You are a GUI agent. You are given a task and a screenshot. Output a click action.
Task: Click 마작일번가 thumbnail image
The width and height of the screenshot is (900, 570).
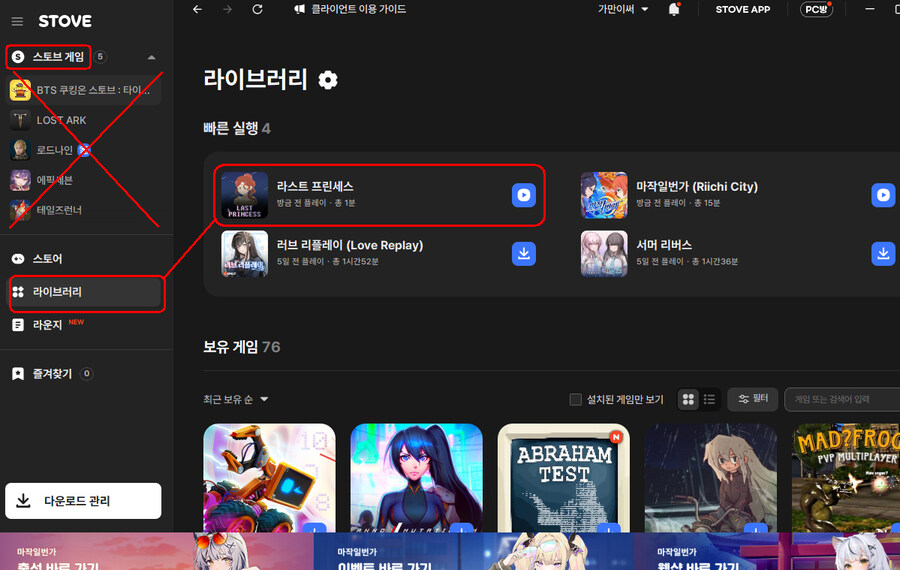(604, 195)
